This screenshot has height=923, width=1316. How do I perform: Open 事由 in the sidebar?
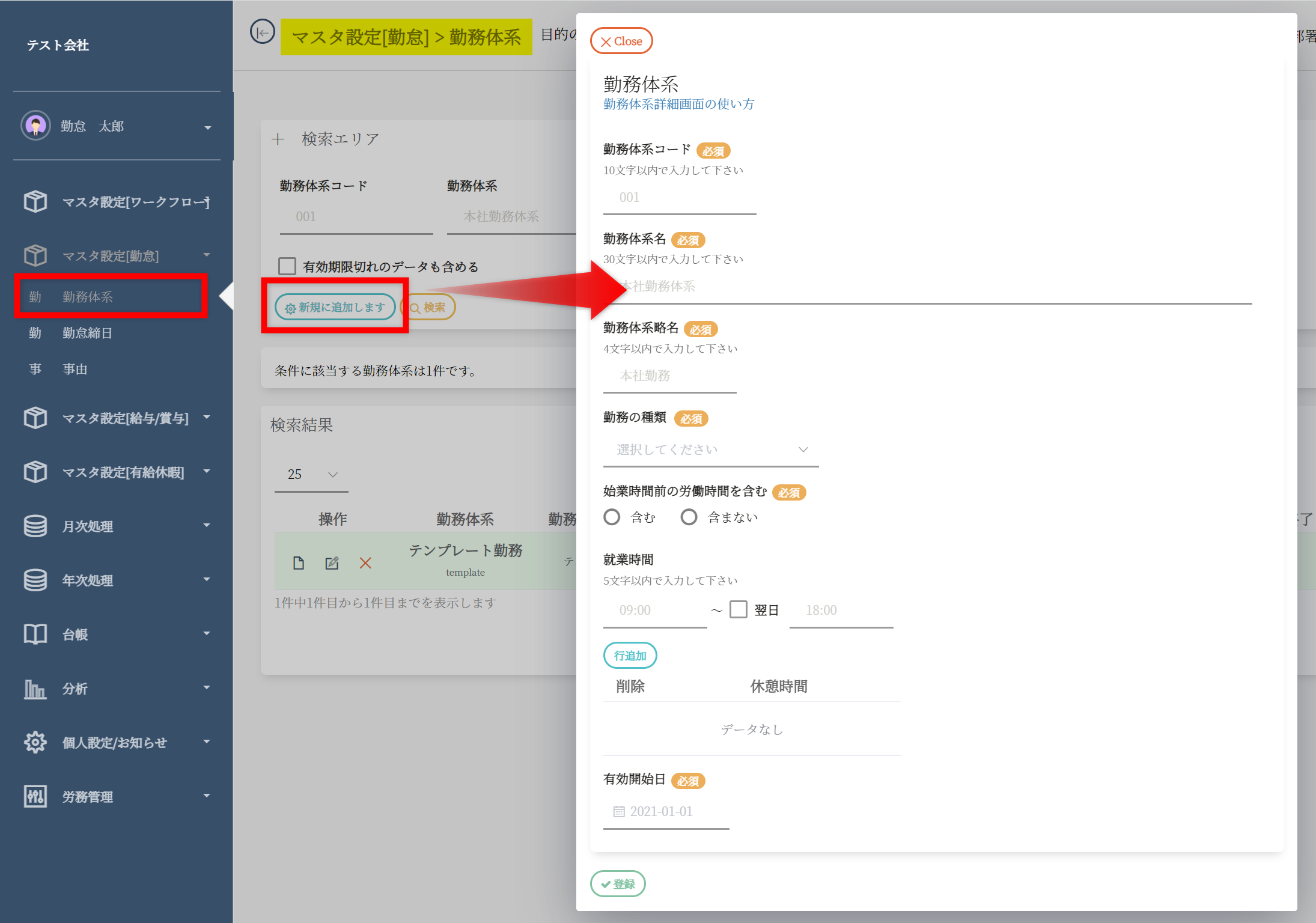(75, 369)
